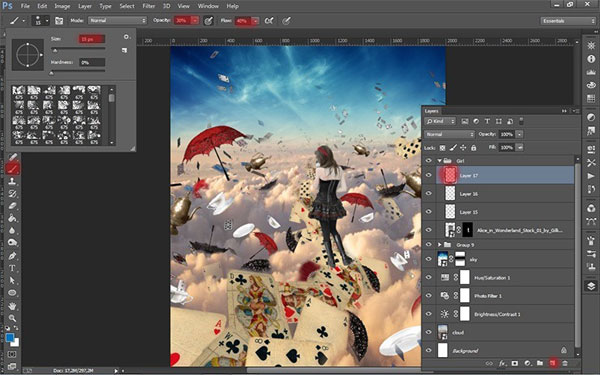
Task: Open the Layer menu
Action: point(85,6)
